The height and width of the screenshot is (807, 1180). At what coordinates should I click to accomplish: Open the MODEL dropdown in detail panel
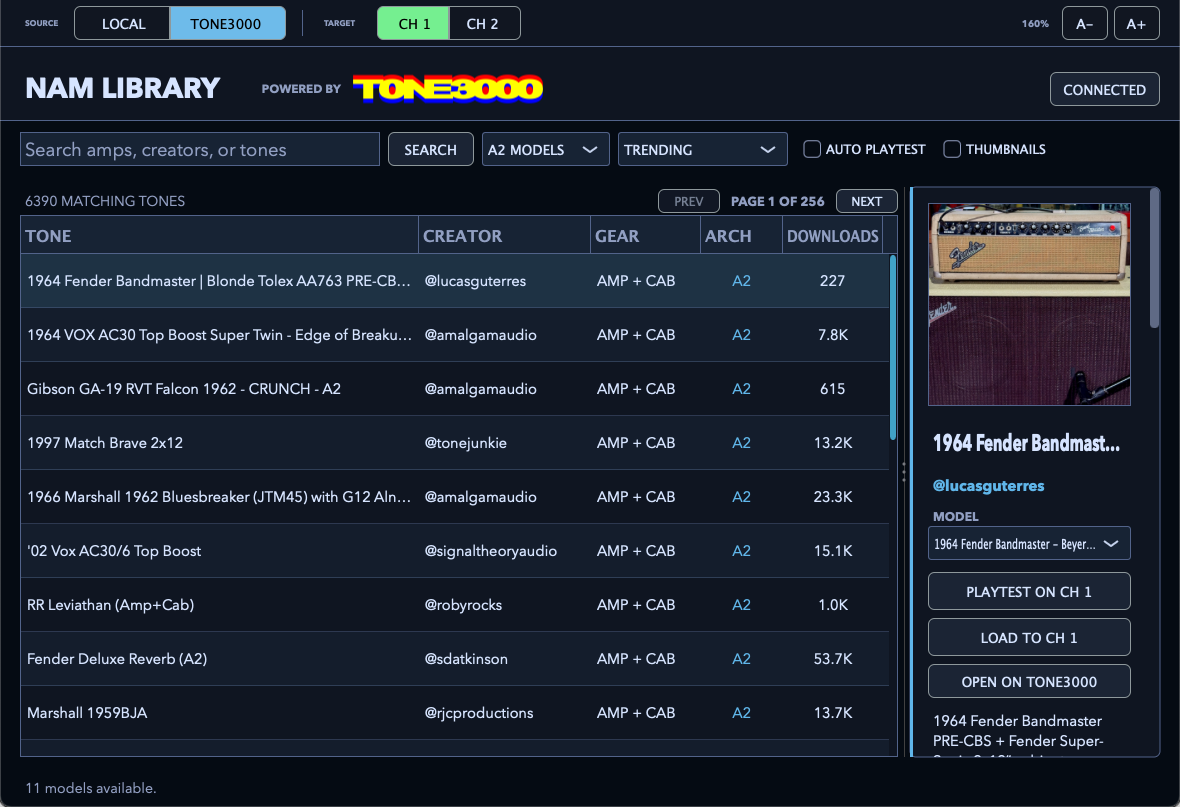[1029, 544]
